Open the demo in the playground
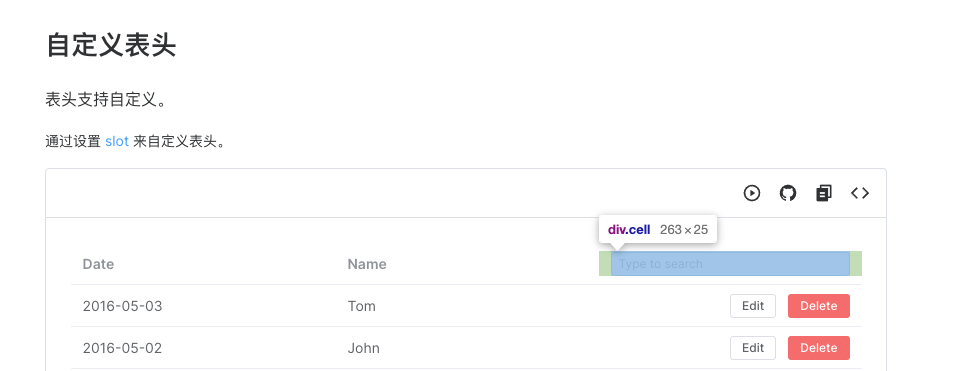980x371 pixels. click(752, 194)
